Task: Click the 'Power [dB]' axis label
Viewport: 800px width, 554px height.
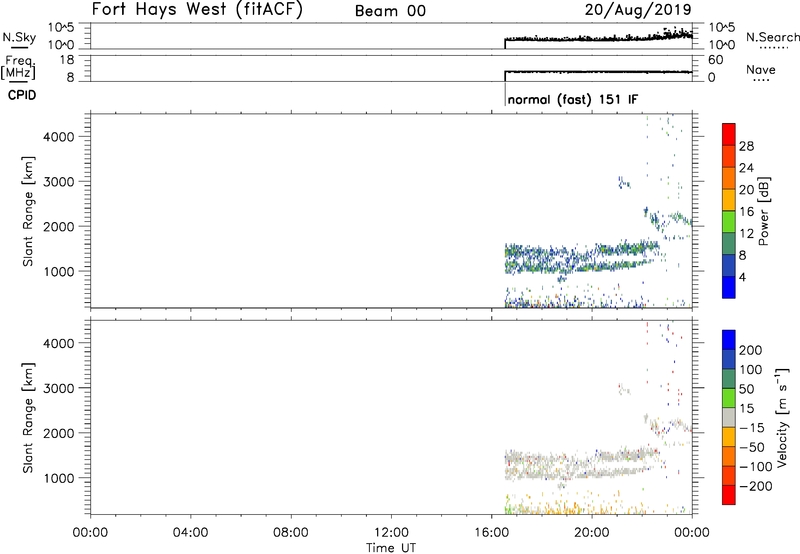Action: [763, 211]
